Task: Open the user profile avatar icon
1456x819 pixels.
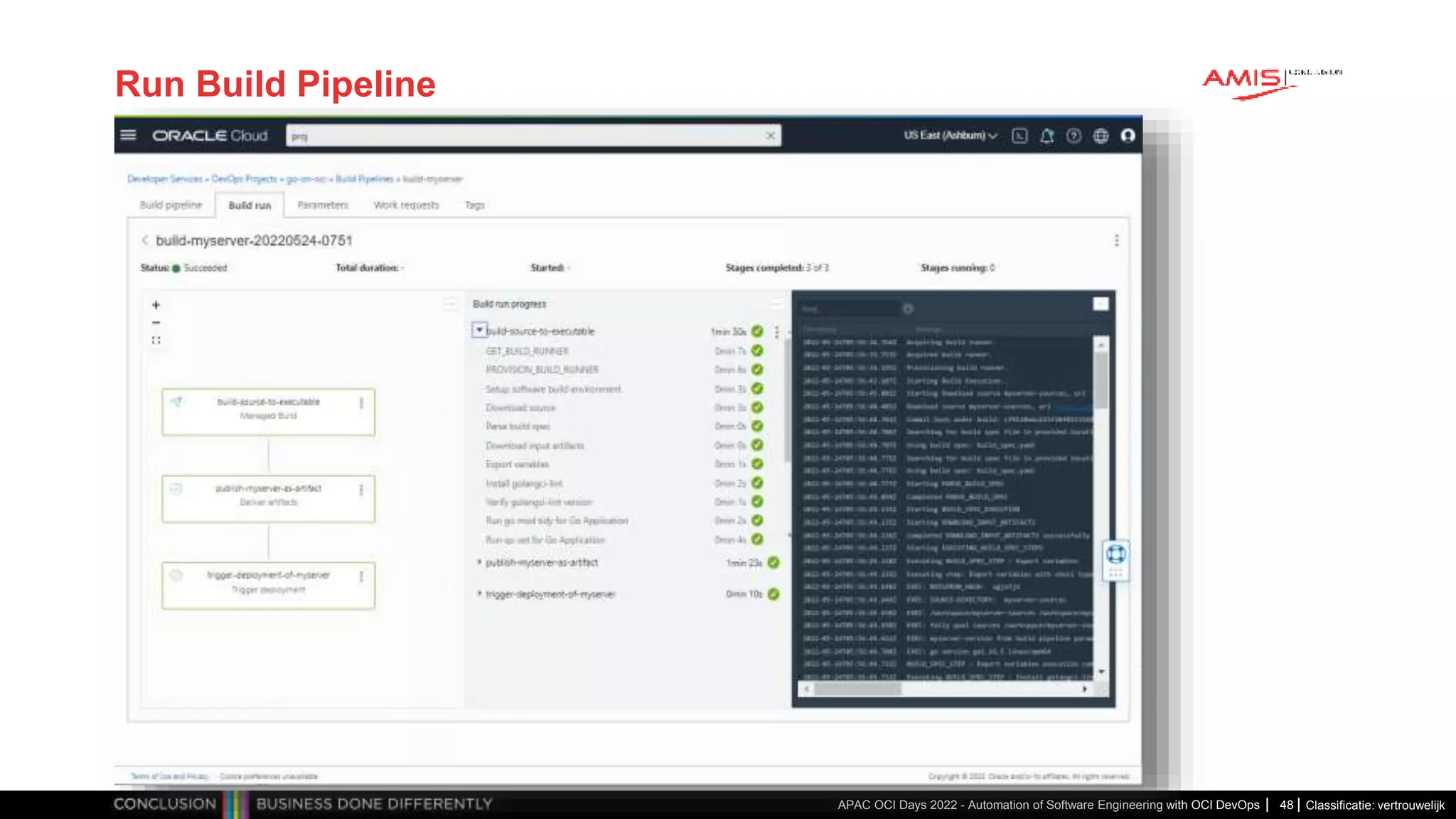Action: pyautogui.click(x=1128, y=135)
